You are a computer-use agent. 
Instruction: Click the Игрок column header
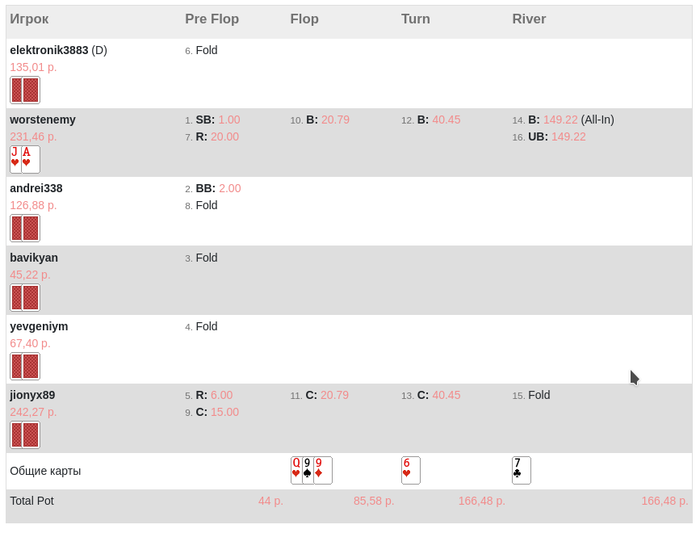click(29, 18)
